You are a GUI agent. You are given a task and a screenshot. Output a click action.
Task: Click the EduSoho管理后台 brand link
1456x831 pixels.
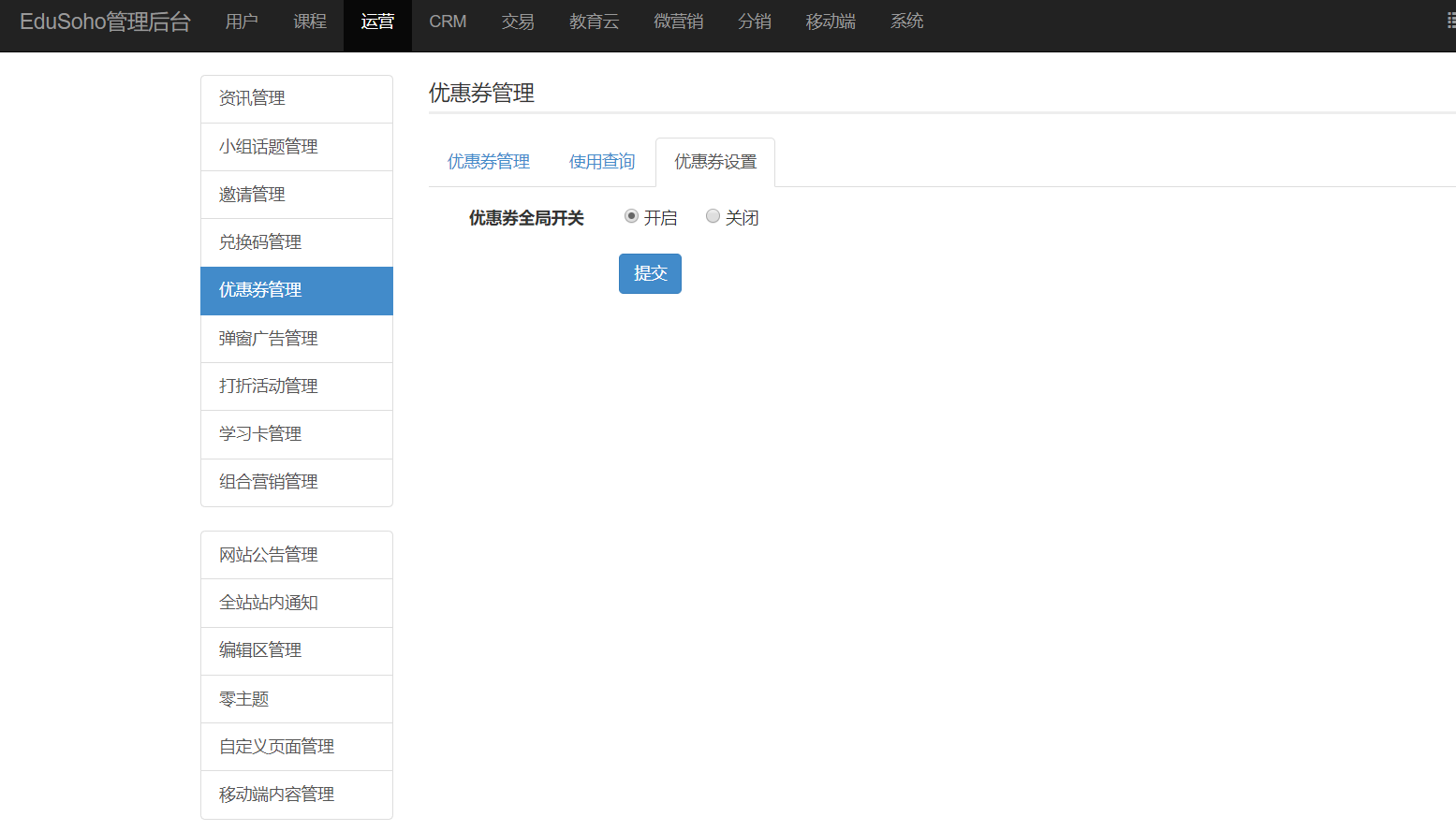coord(105,22)
